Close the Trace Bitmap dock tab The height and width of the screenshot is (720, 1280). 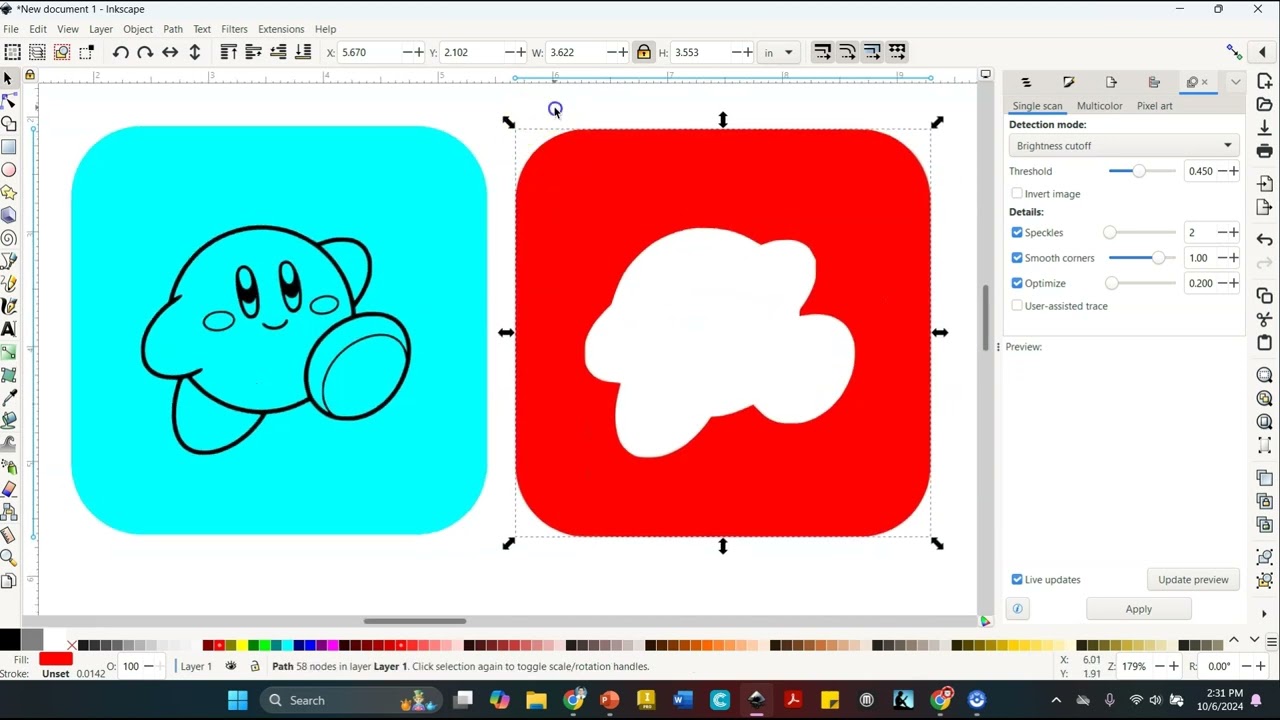(1205, 82)
